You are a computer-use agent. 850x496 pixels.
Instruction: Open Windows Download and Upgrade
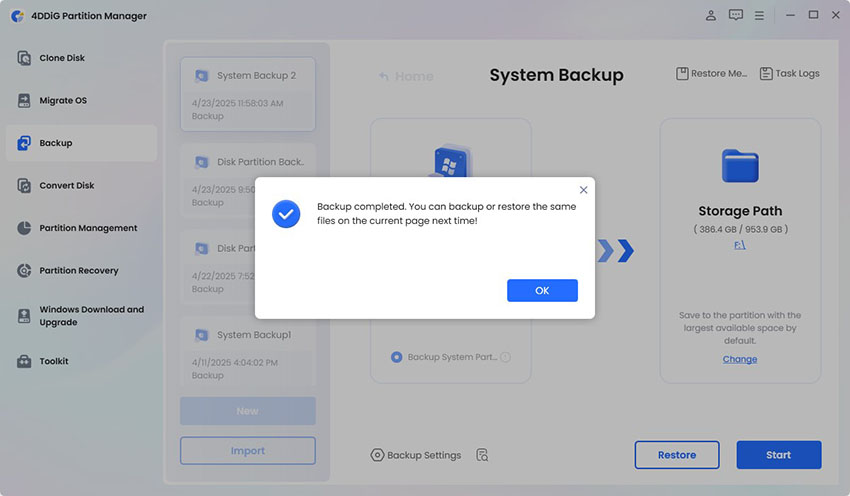pyautogui.click(x=81, y=315)
